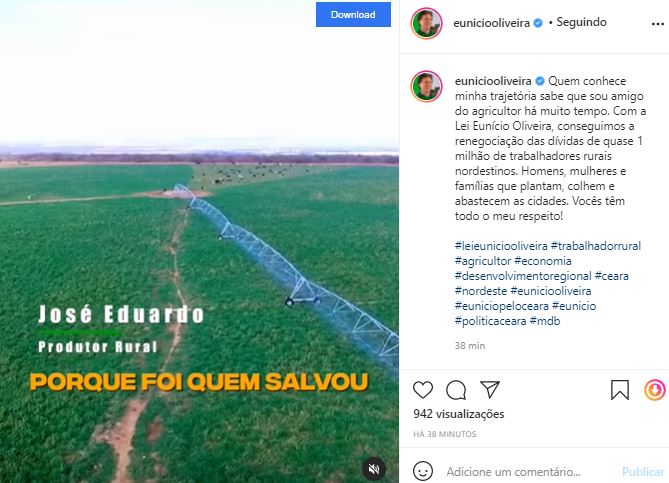Play the video of the irrigated field
Viewport: 669px width, 483px height.
(199, 242)
